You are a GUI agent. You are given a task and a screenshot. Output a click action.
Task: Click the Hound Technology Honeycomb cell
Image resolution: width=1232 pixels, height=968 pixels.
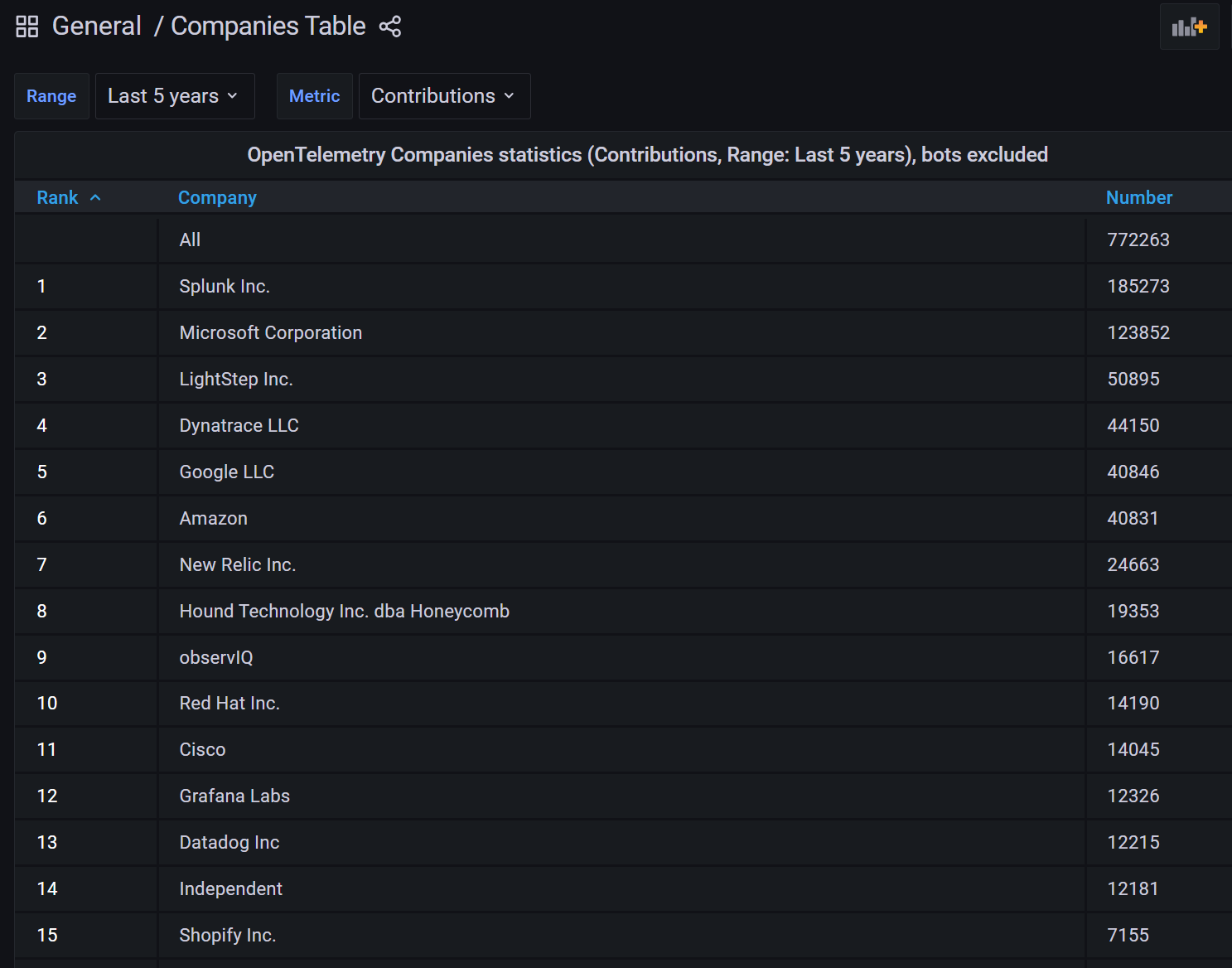[x=621, y=612]
